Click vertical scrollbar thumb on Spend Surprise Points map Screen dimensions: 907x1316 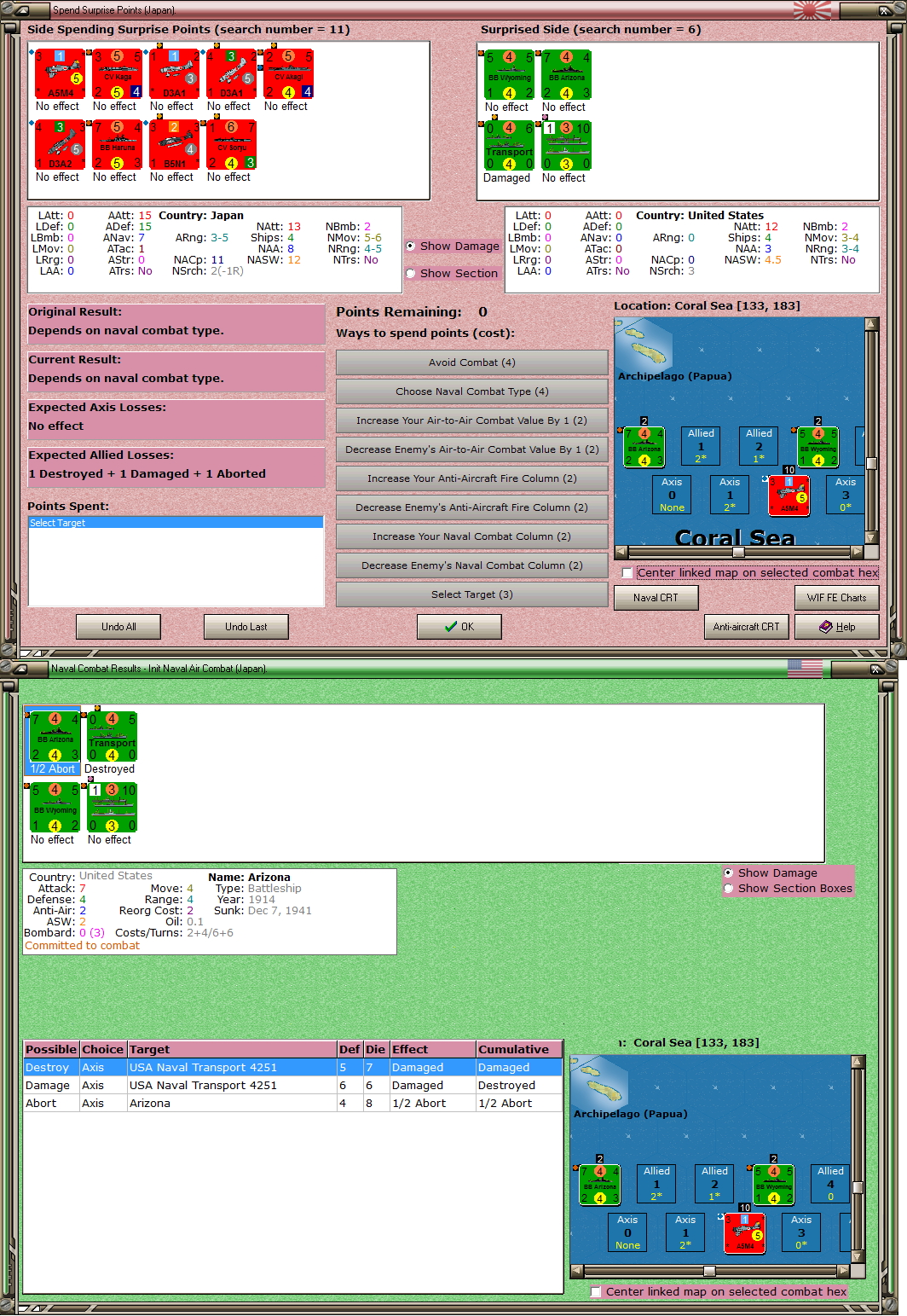click(871, 464)
